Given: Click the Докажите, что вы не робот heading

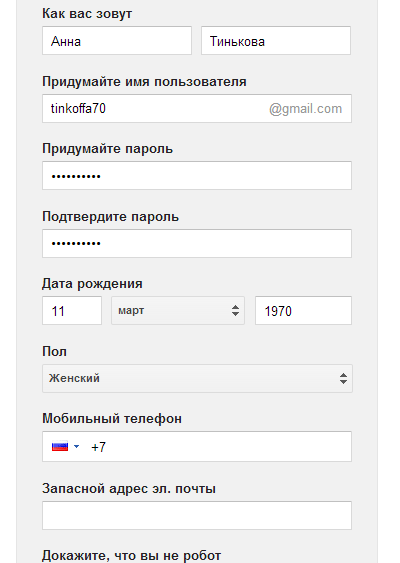Looking at the screenshot, I should coord(131,555).
